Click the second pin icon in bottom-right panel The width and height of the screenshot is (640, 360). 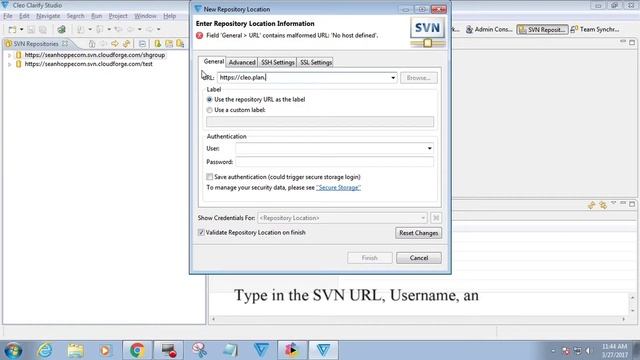(603, 205)
